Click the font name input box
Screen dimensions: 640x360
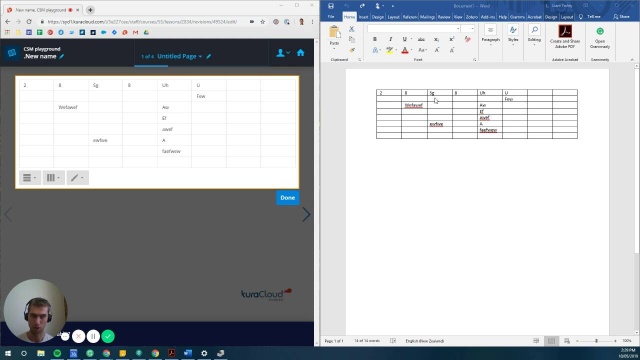413,29
